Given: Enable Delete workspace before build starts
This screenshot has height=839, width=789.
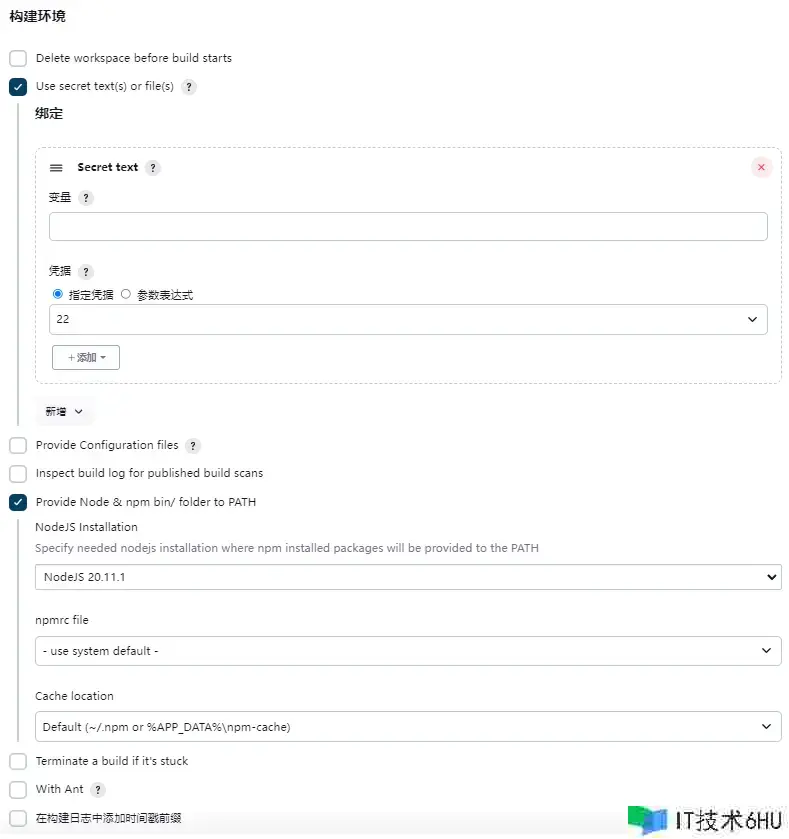Looking at the screenshot, I should pyautogui.click(x=18, y=59).
